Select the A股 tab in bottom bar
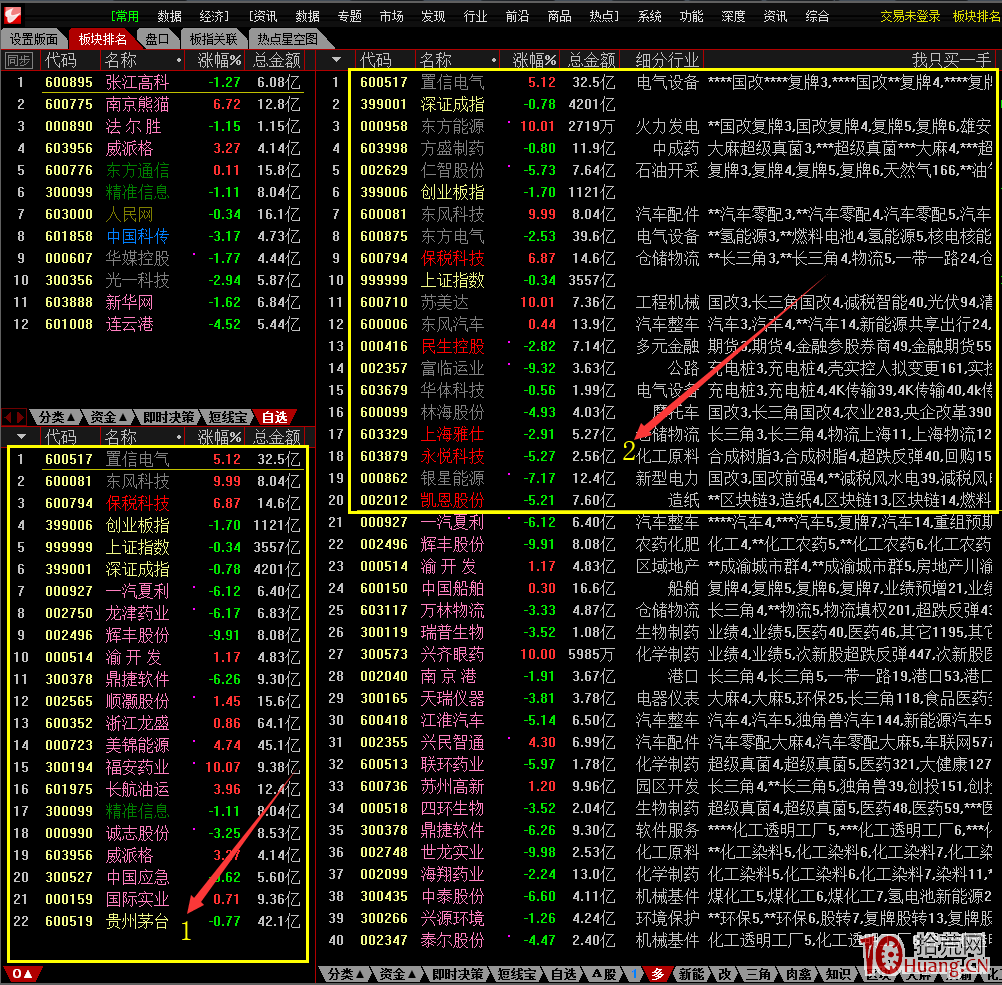This screenshot has width=1002, height=985. (x=604, y=974)
